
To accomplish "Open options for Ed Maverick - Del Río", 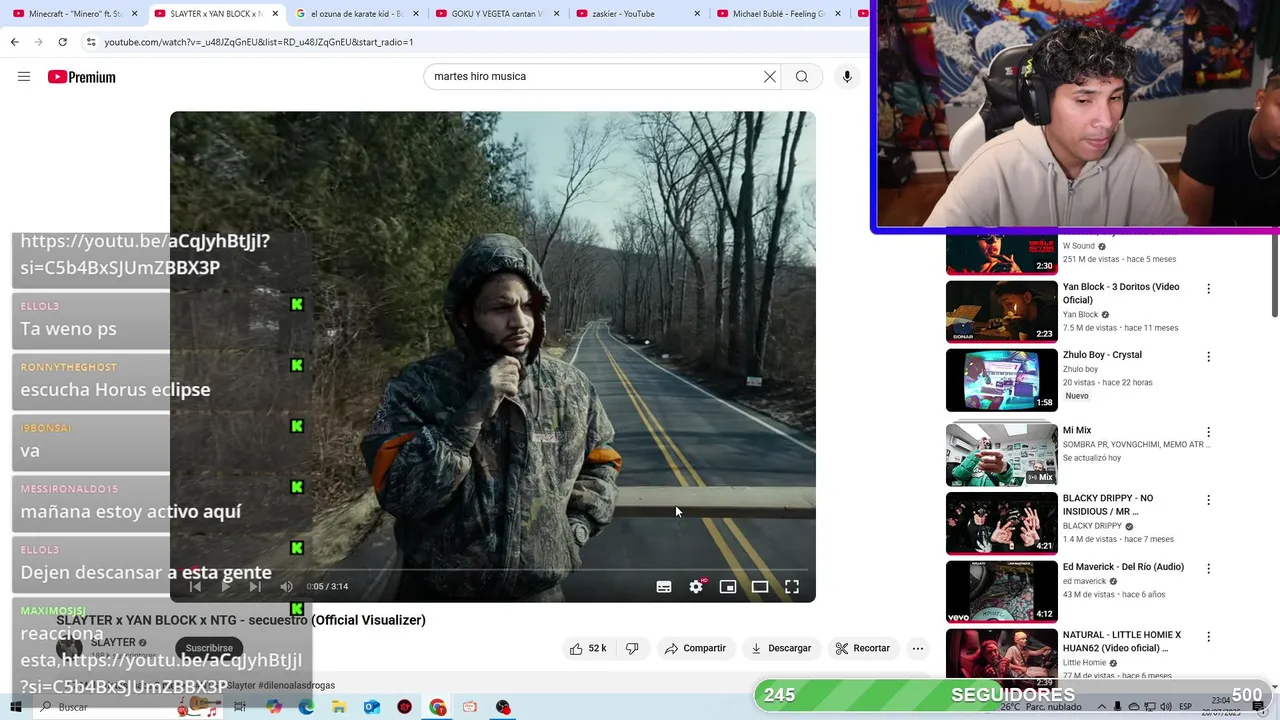I will click(x=1208, y=569).
